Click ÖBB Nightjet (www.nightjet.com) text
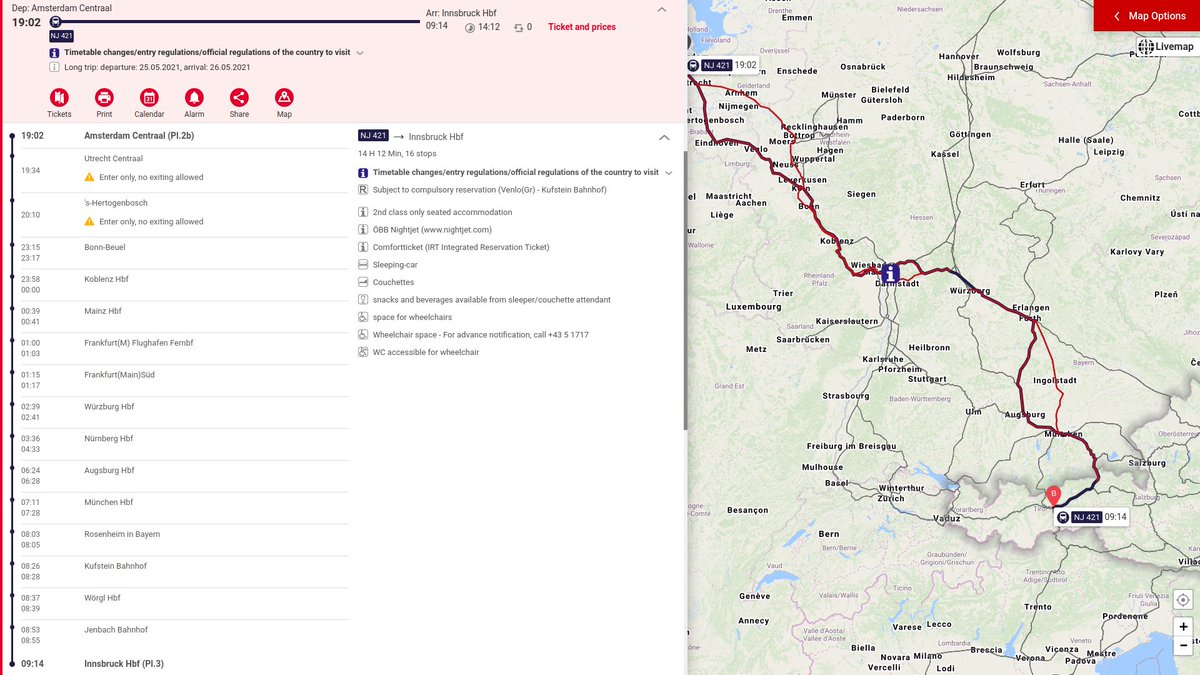This screenshot has width=1200, height=675. click(432, 230)
